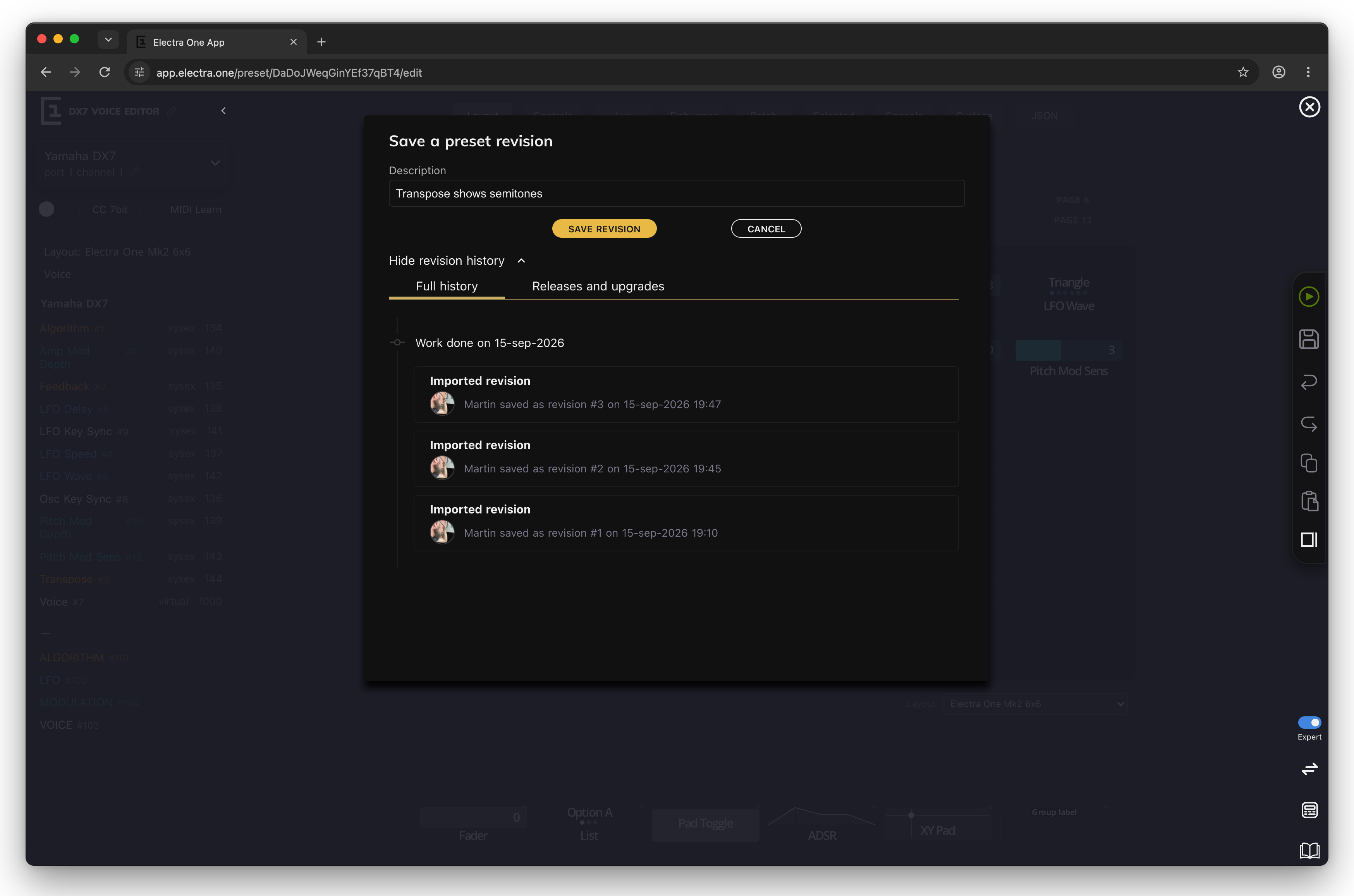Click the Description input field
The width and height of the screenshot is (1354, 896).
pyautogui.click(x=676, y=194)
